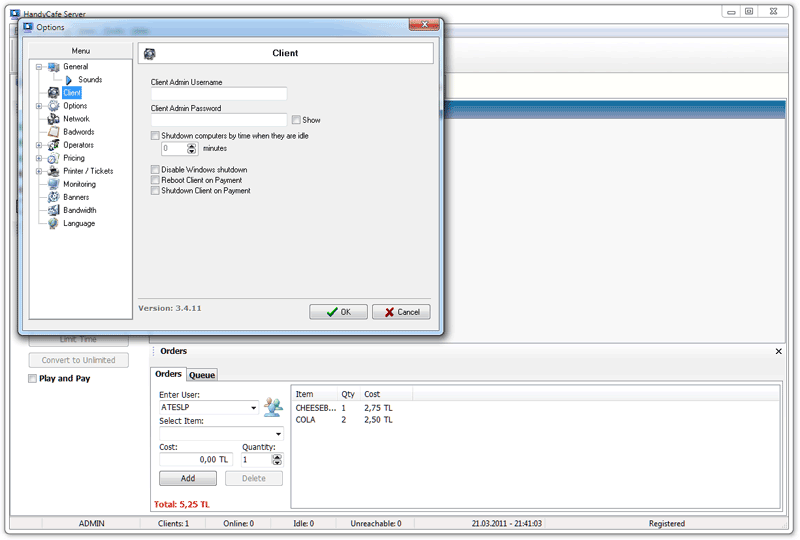Expand the Pricing tree node
Screen dimensions: 800x540
click(39, 158)
